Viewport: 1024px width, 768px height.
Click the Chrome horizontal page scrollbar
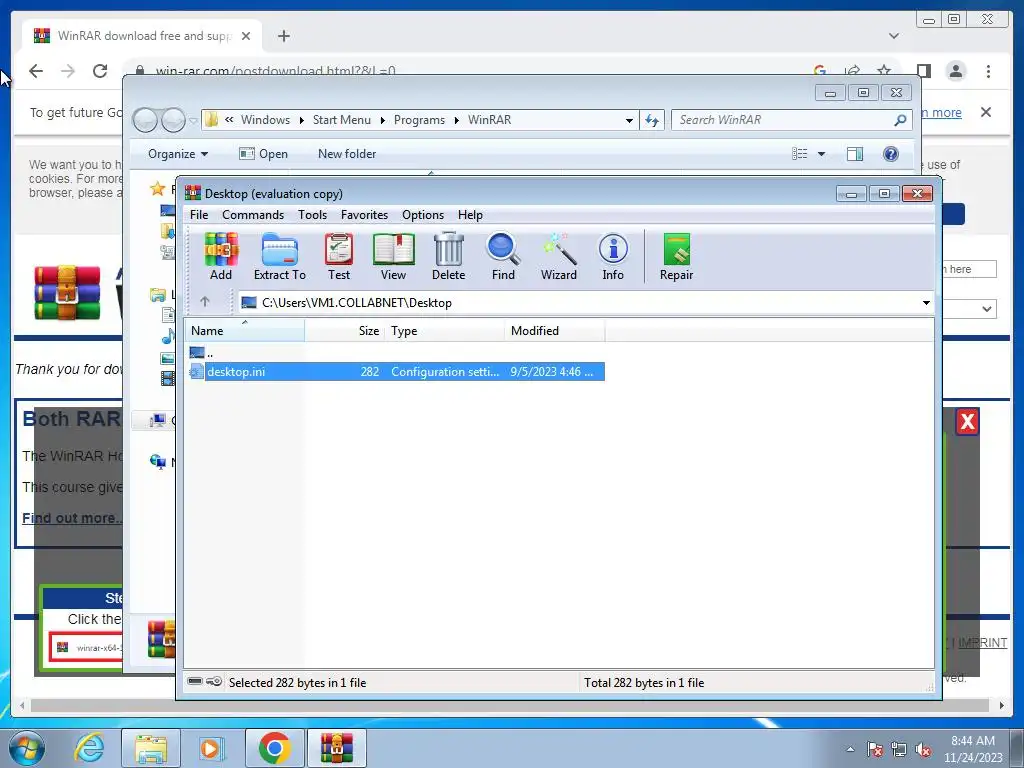click(x=510, y=705)
